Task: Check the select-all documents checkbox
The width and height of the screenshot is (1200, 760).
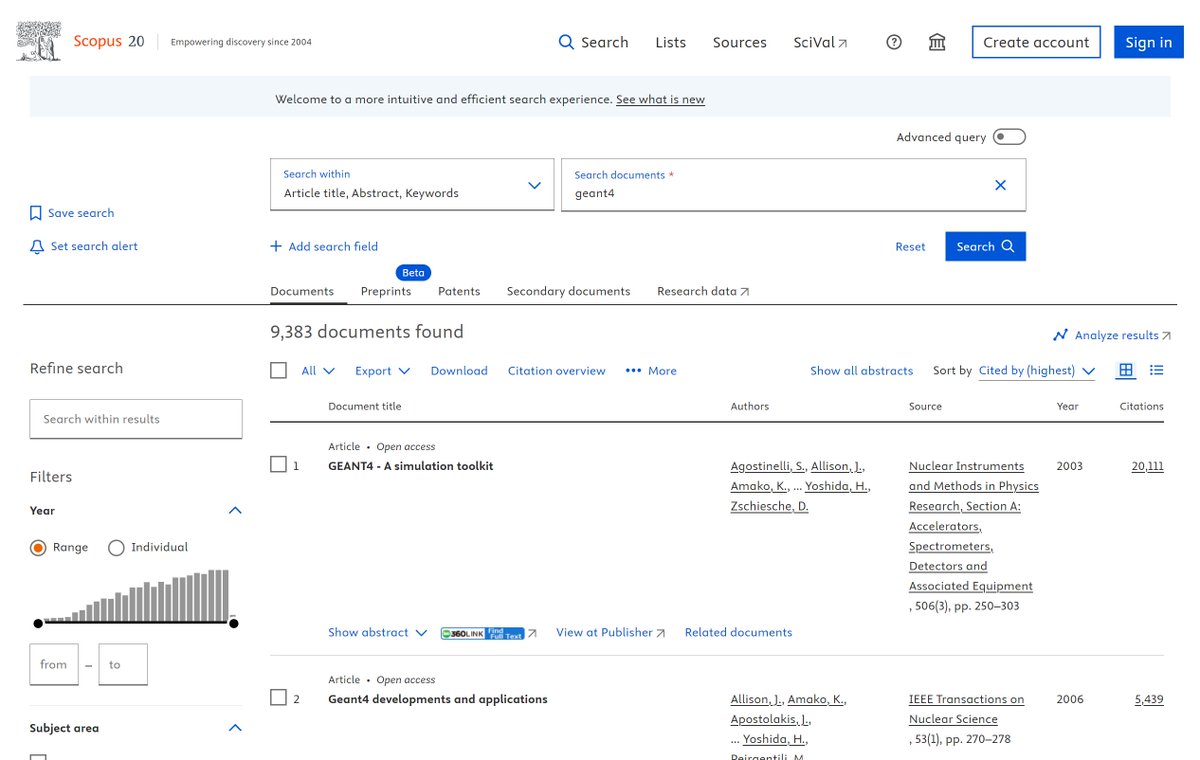Action: tap(279, 370)
